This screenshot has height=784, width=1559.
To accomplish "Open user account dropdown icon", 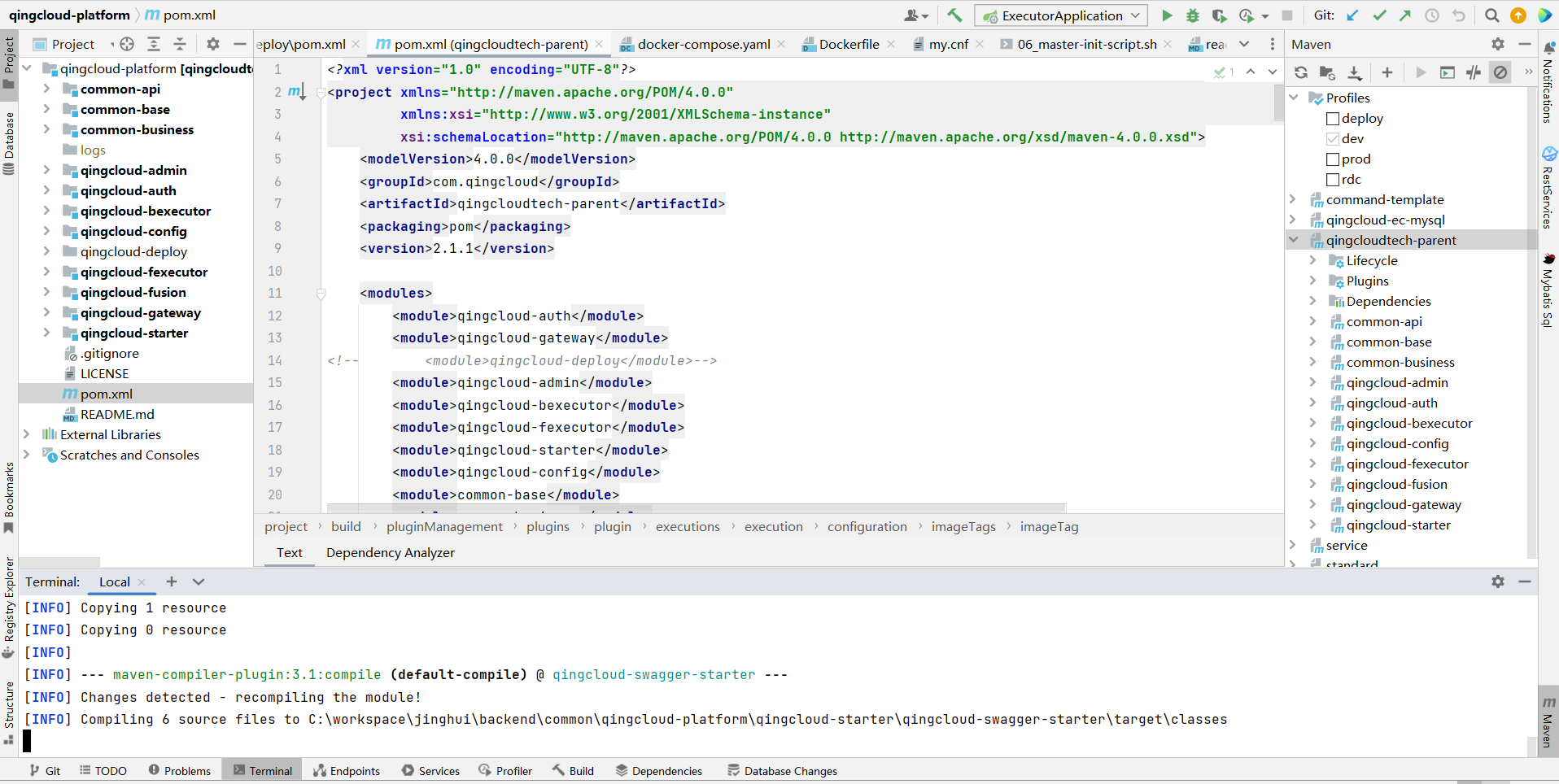I will 915,15.
